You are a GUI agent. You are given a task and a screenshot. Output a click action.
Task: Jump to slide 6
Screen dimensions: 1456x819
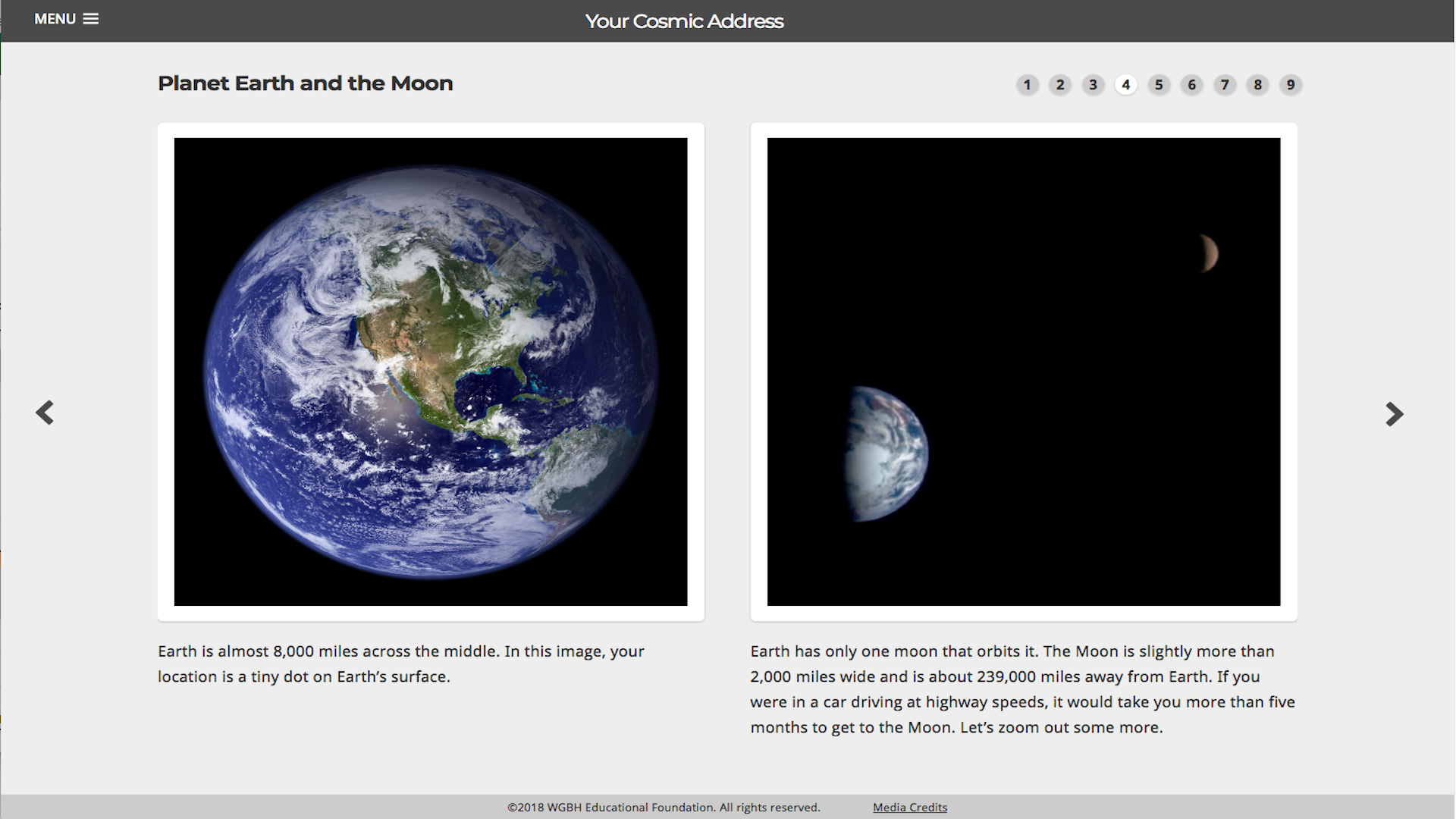(1191, 85)
